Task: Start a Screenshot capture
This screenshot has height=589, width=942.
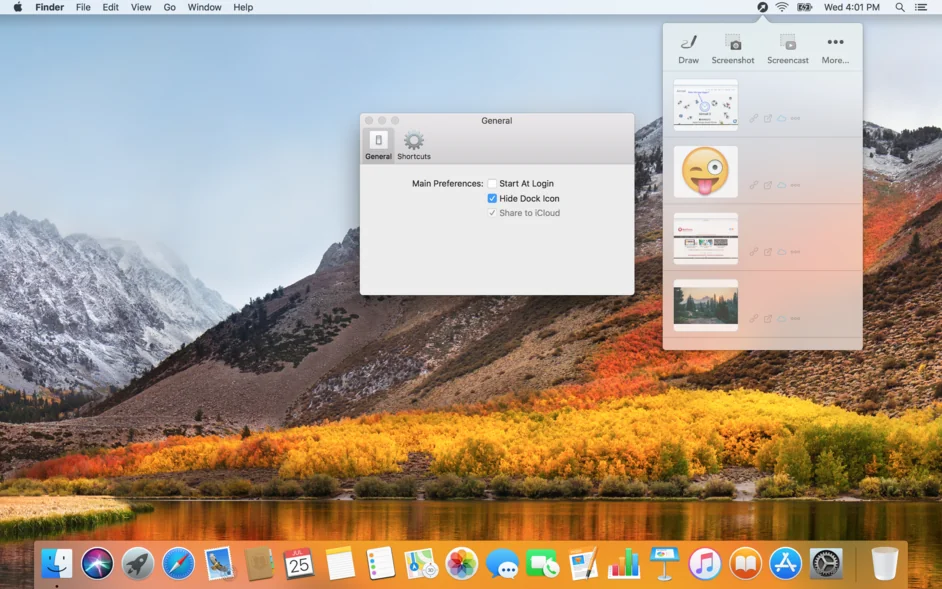Action: (x=733, y=48)
